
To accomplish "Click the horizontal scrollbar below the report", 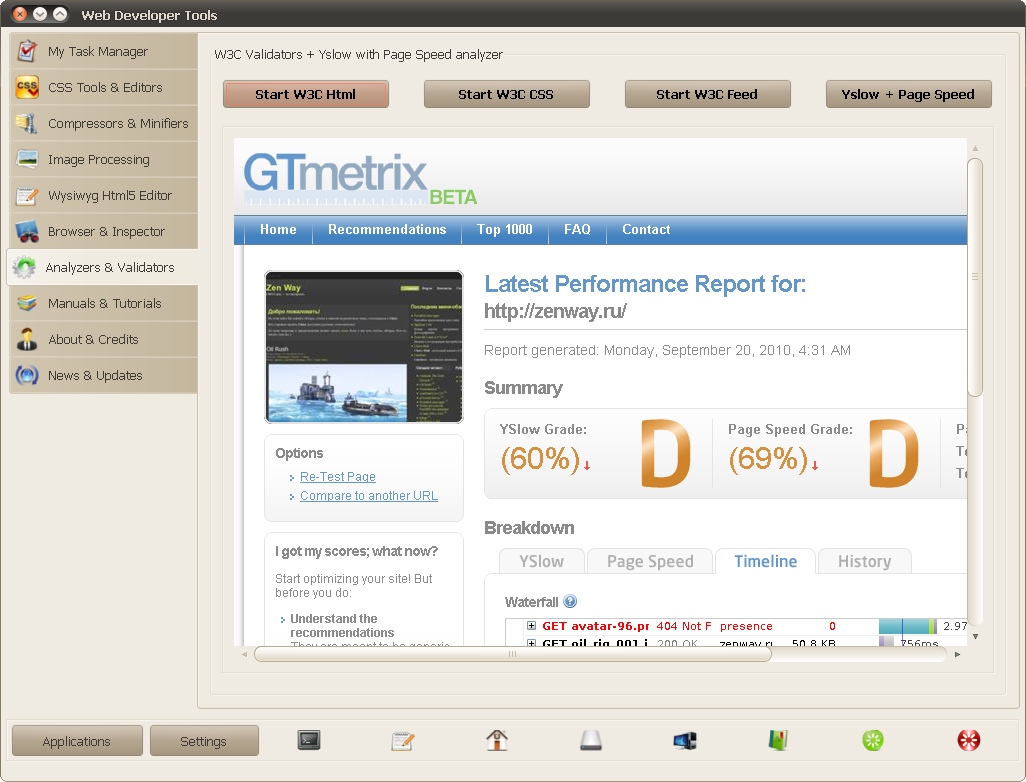I will (513, 654).
